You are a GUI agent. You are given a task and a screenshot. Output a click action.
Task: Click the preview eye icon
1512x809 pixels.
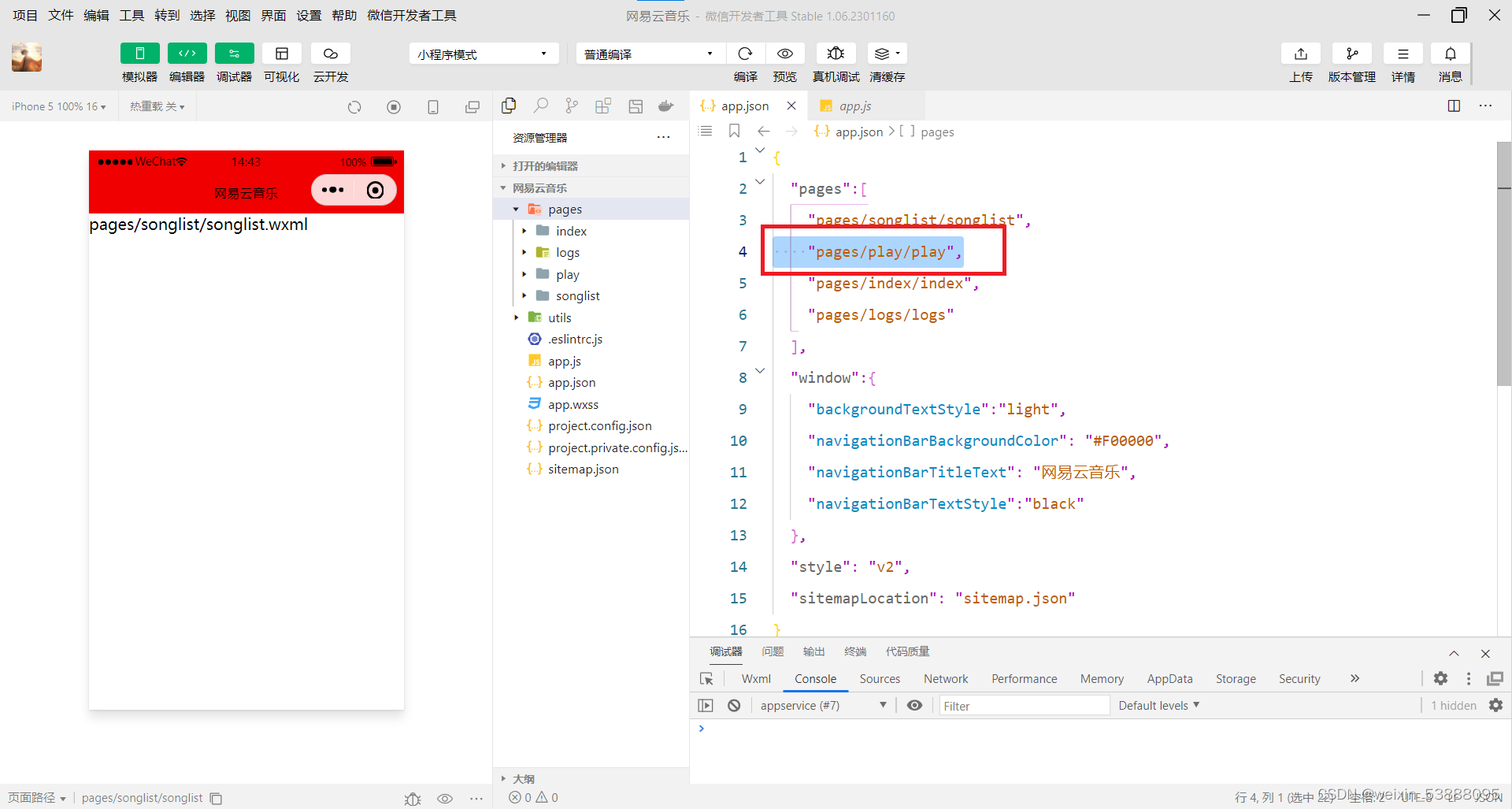click(785, 54)
